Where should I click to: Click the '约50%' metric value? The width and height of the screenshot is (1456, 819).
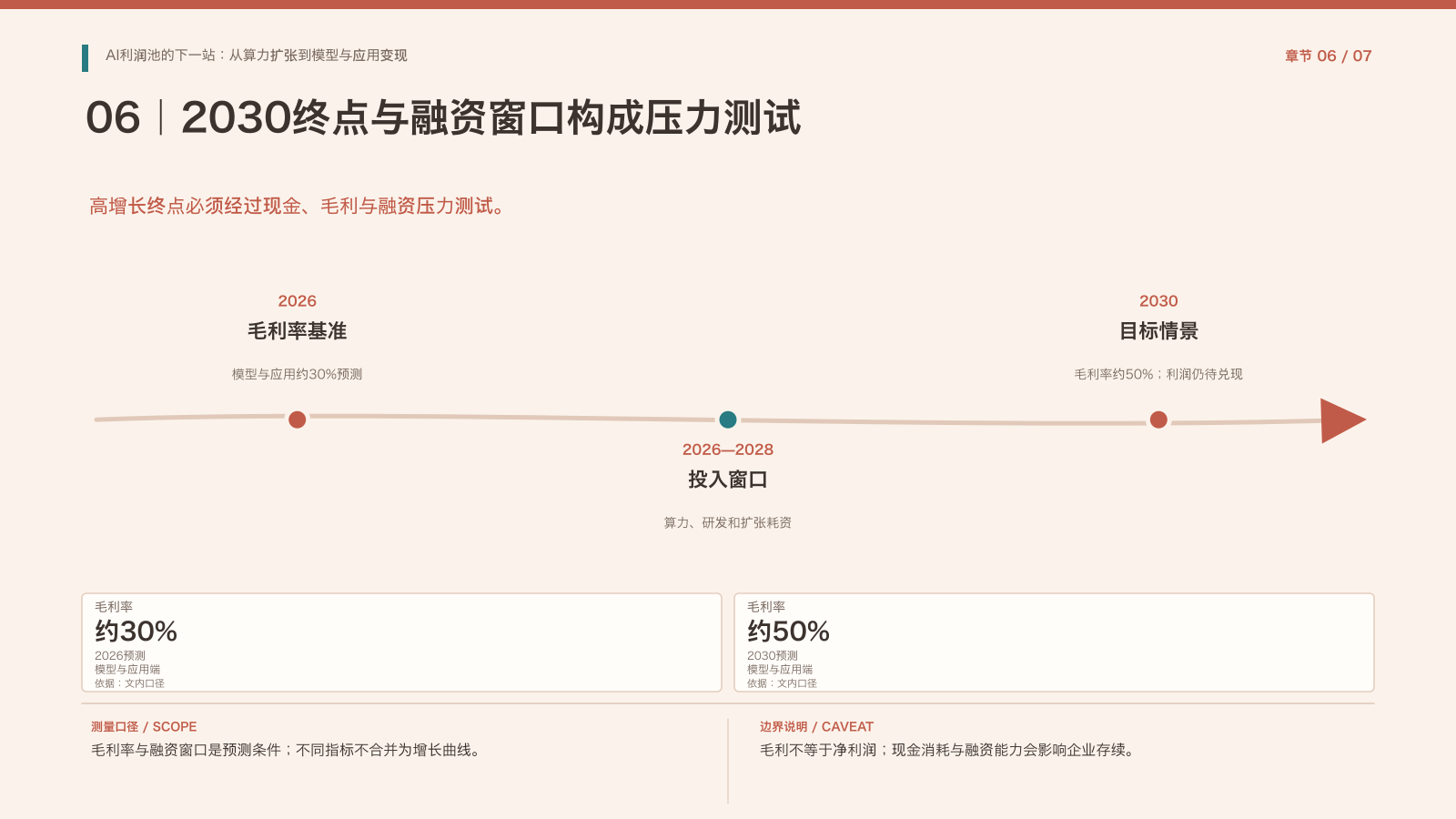(x=789, y=631)
